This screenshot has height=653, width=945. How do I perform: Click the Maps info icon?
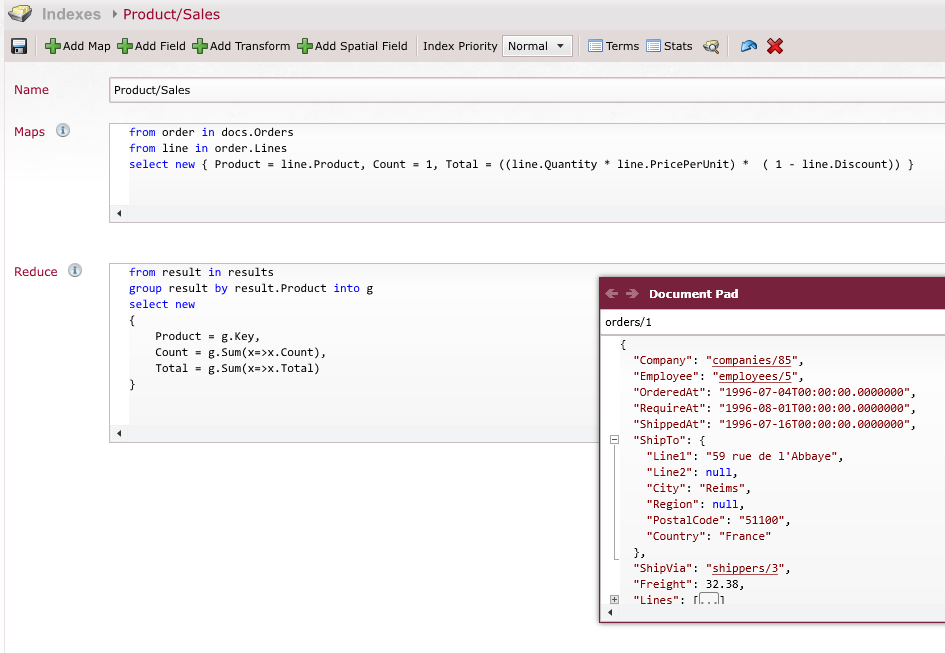coord(63,131)
